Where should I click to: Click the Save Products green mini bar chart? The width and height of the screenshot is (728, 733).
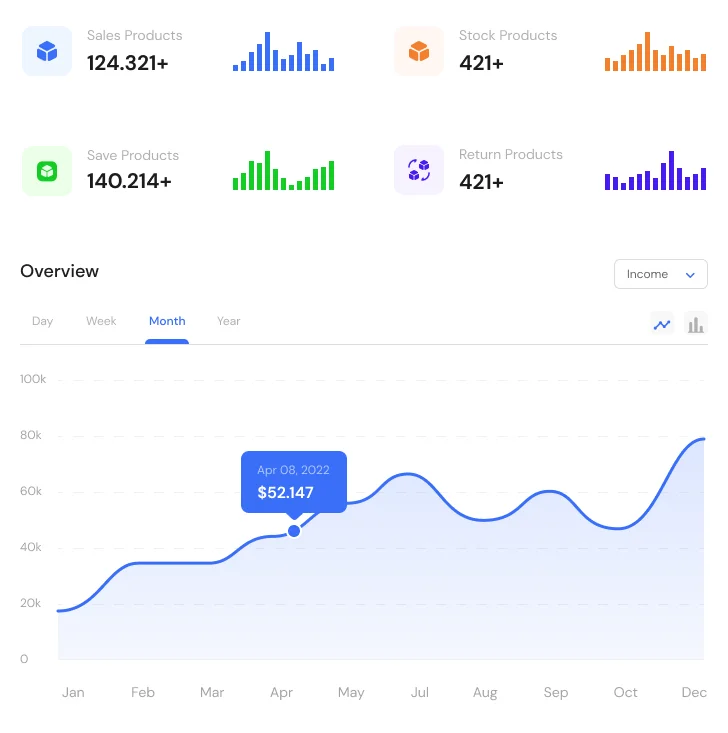(284, 171)
